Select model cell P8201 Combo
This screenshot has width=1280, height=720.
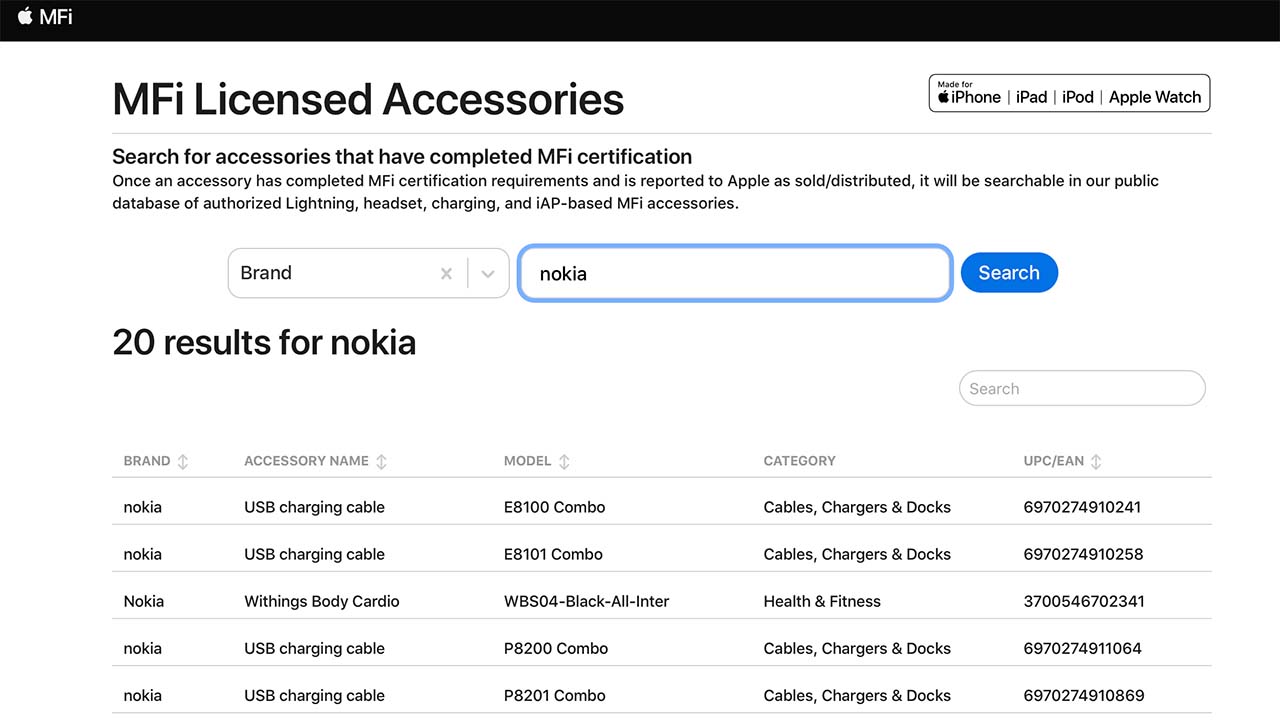[555, 695]
